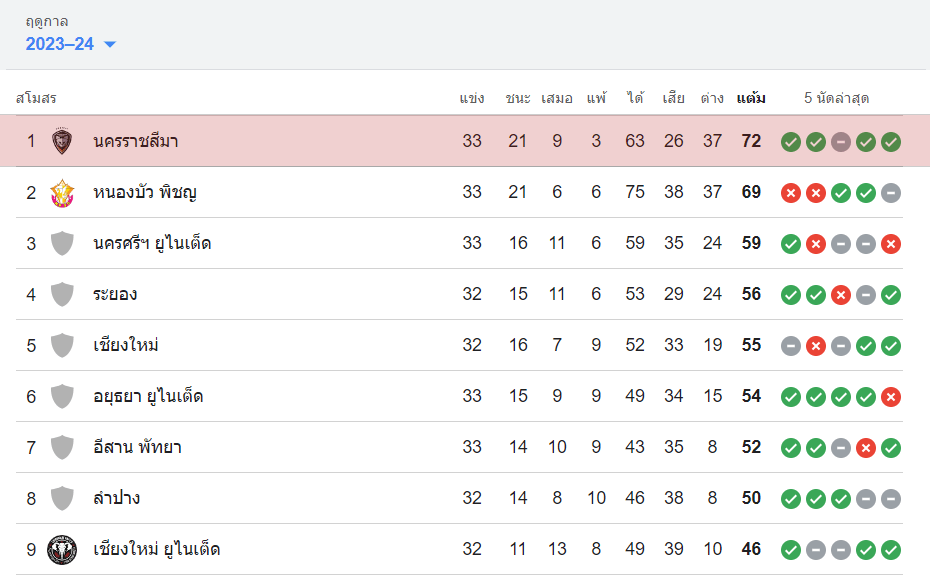Click ลำปาง's last gray draw icon
The width and height of the screenshot is (930, 580).
coord(891,498)
